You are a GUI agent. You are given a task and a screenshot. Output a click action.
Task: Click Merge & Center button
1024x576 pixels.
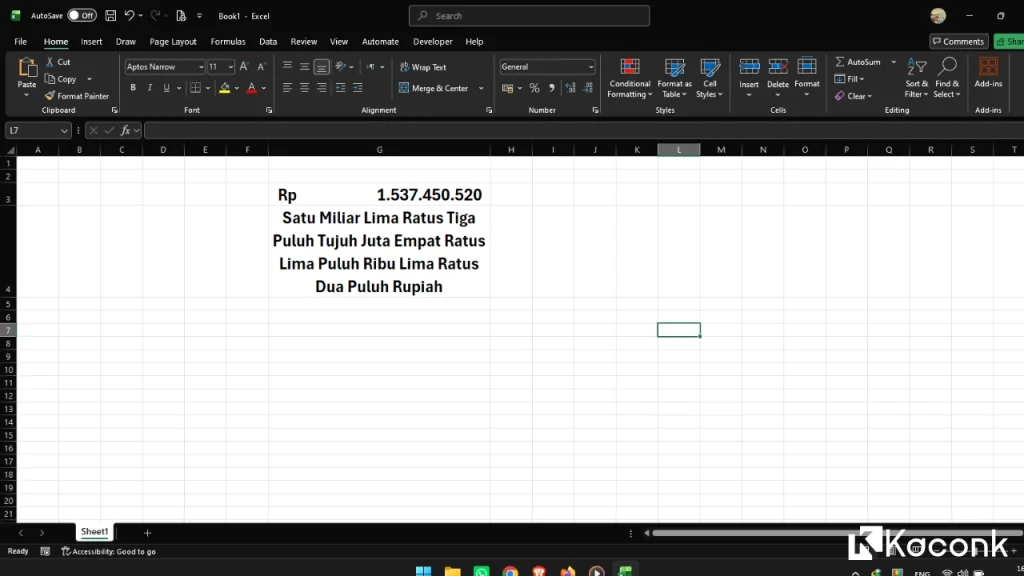click(x=433, y=88)
